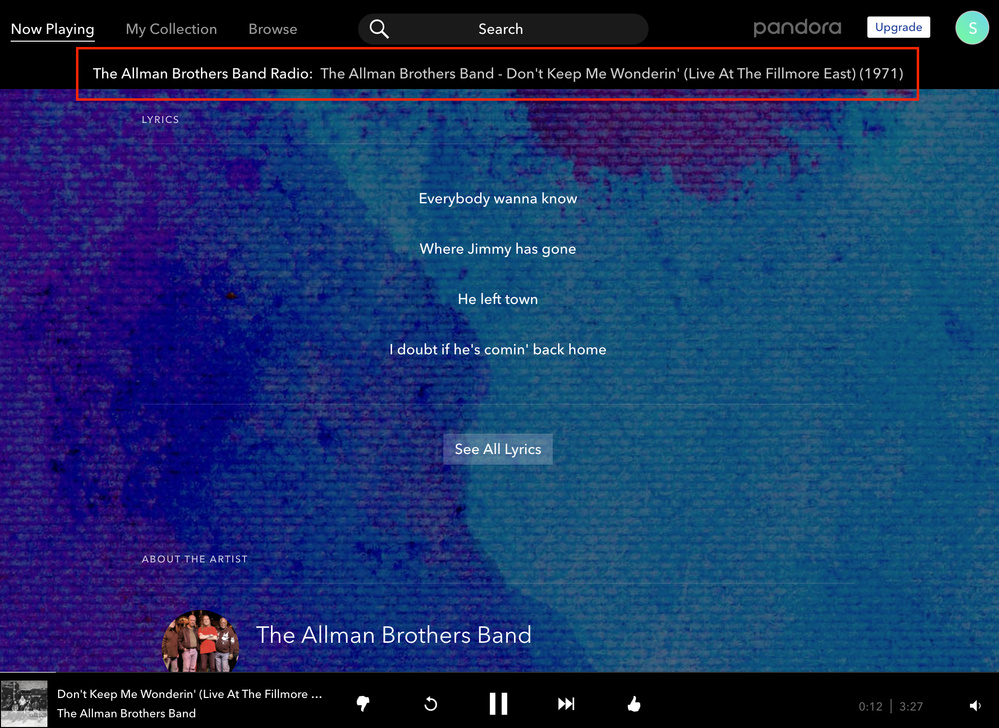Open the artist name under the song title
Image resolution: width=999 pixels, height=728 pixels.
126,713
